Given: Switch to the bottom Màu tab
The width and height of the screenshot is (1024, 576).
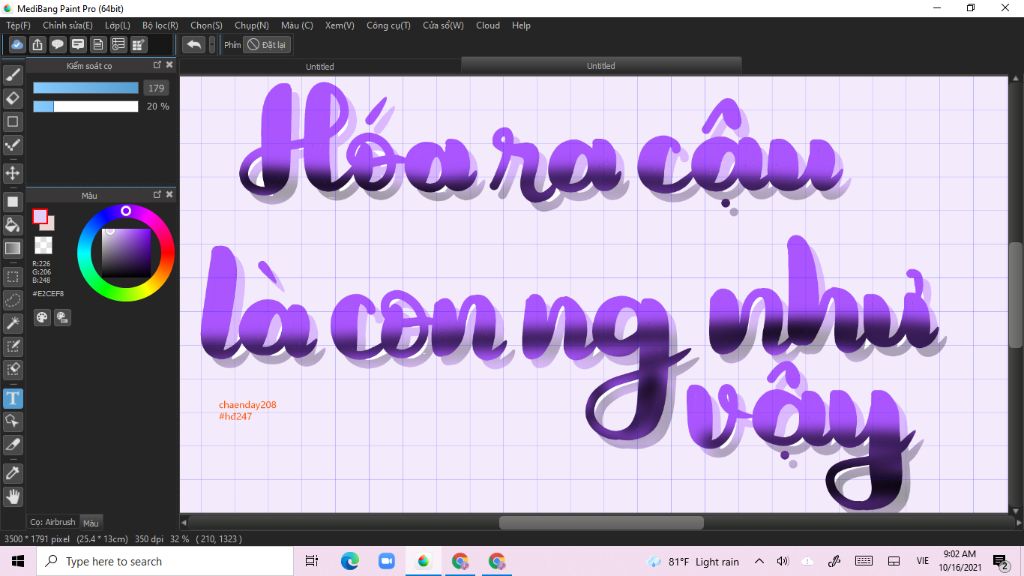Looking at the screenshot, I should click(x=91, y=522).
